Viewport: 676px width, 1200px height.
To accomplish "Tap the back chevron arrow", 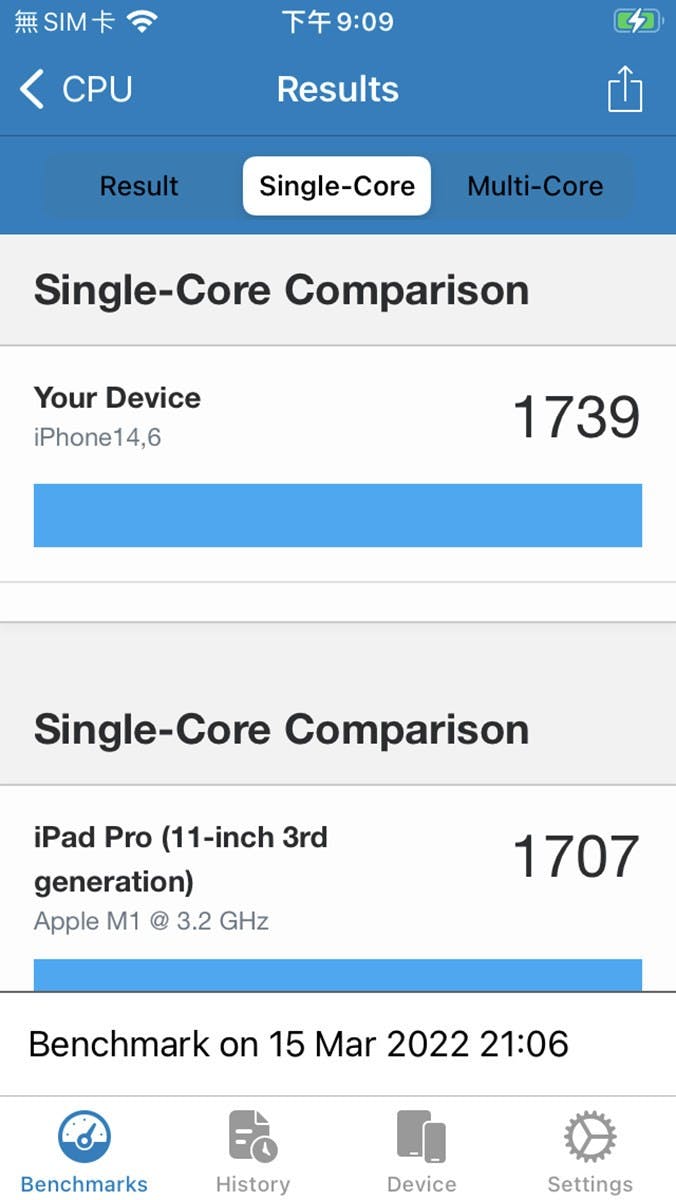I will point(32,89).
